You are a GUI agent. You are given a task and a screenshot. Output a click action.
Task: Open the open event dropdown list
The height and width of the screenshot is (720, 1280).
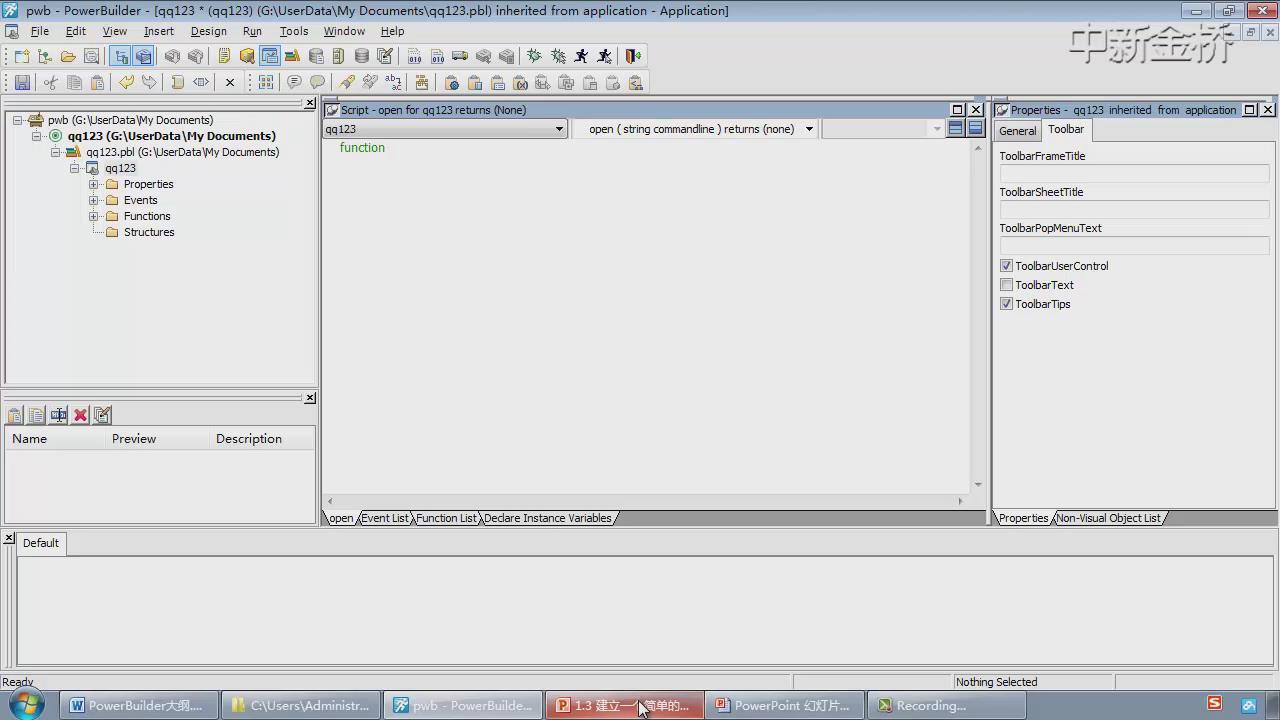tap(809, 129)
